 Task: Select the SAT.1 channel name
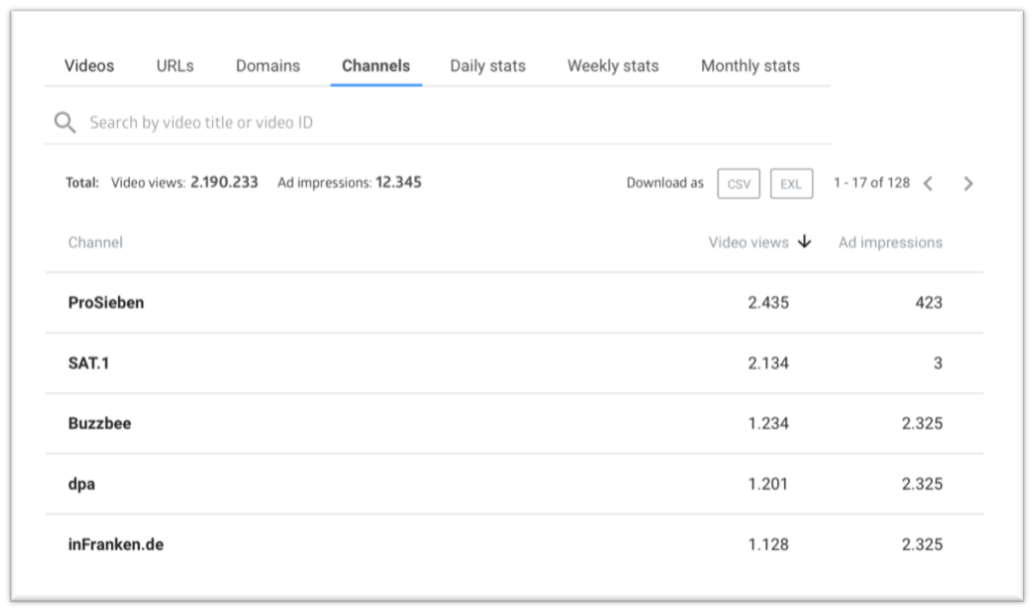[89, 363]
